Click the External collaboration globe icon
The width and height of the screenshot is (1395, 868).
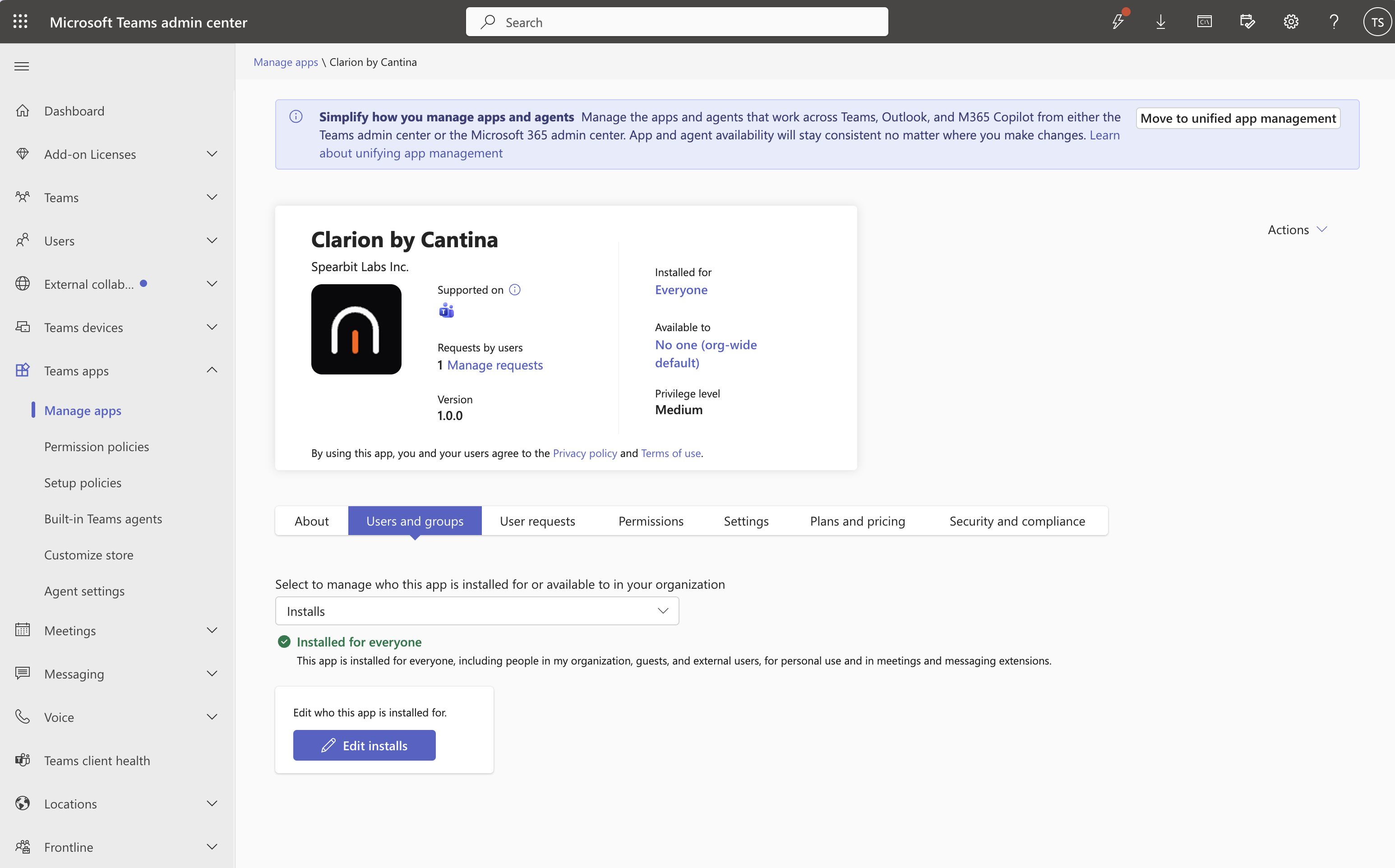pyautogui.click(x=23, y=284)
